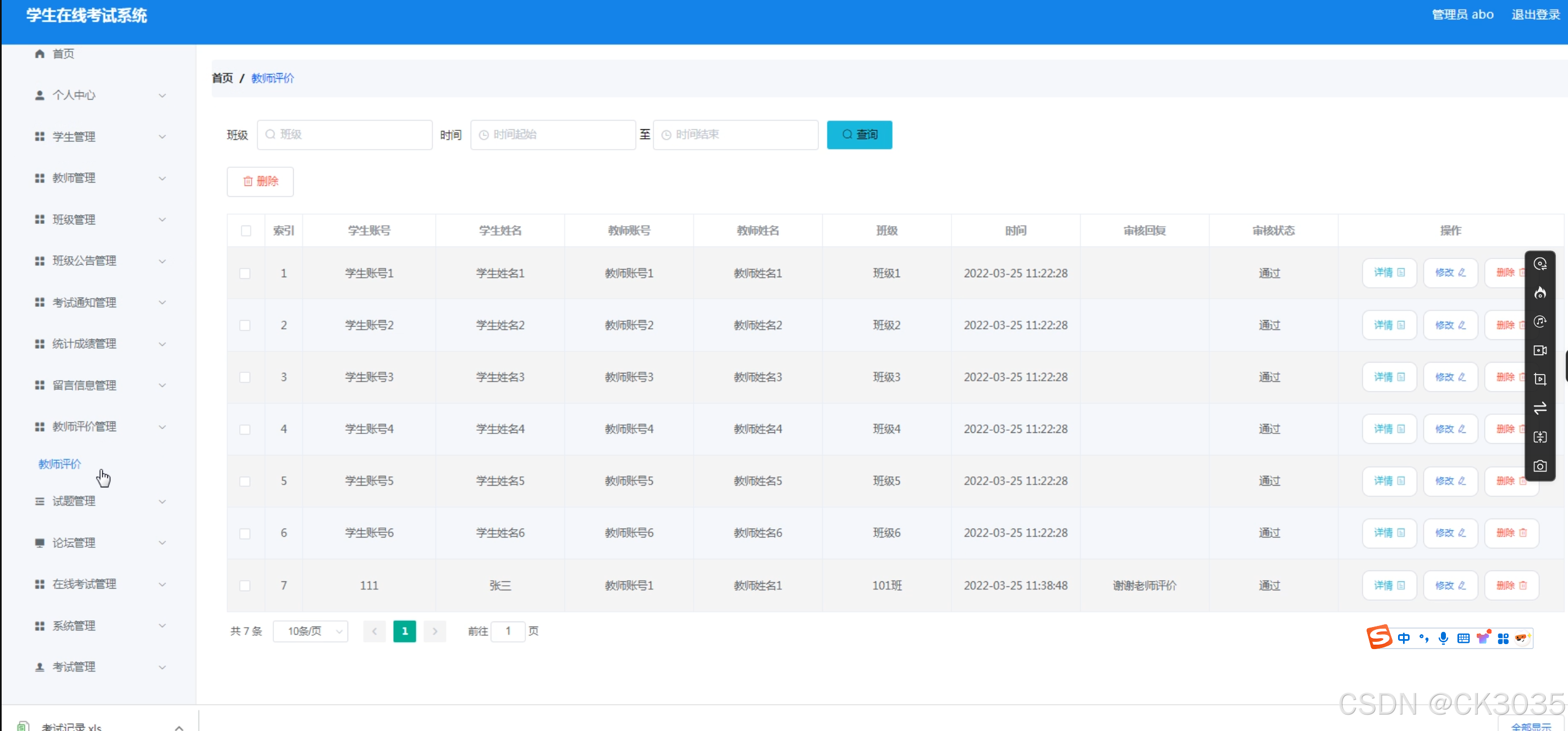Click the camera screenshot icon in floating toolbar

click(x=1540, y=466)
